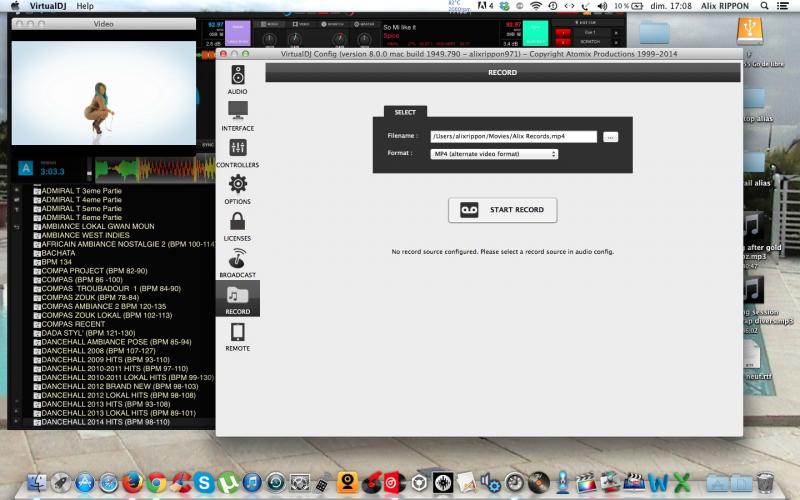Click the track title 'So Mi like it'

coord(399,27)
